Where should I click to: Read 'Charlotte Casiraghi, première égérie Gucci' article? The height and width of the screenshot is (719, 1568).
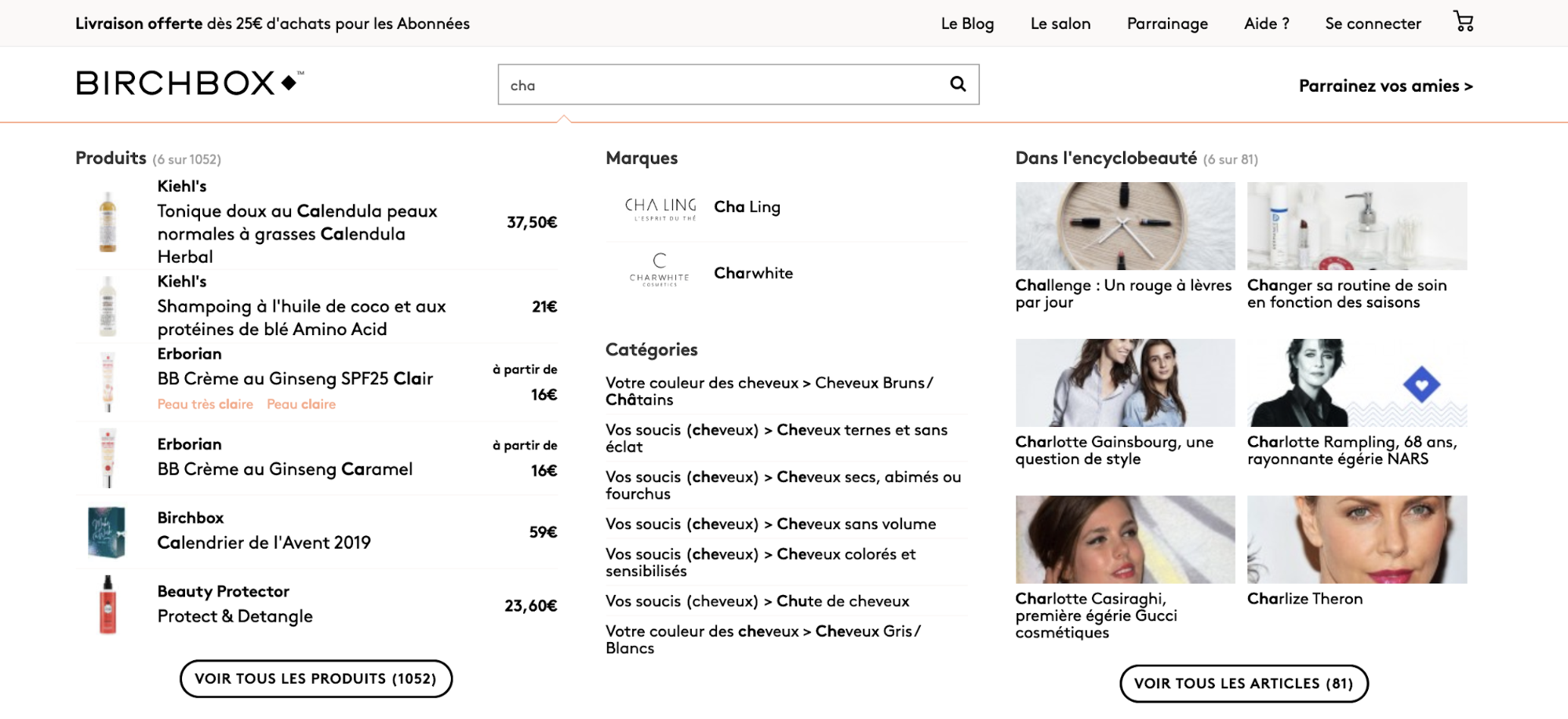coord(1097,615)
